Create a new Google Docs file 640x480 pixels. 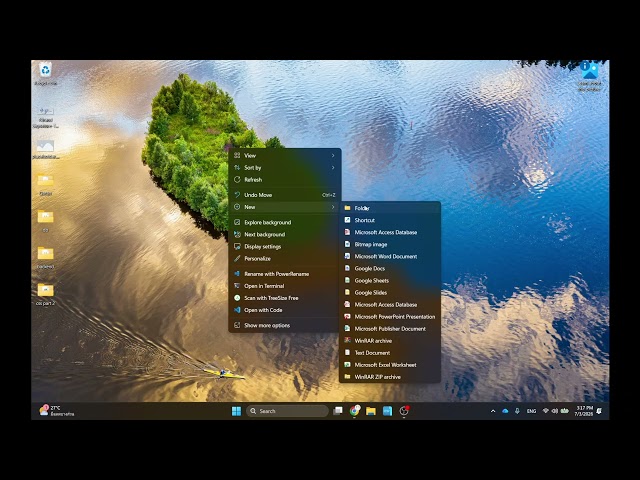[x=390, y=269]
